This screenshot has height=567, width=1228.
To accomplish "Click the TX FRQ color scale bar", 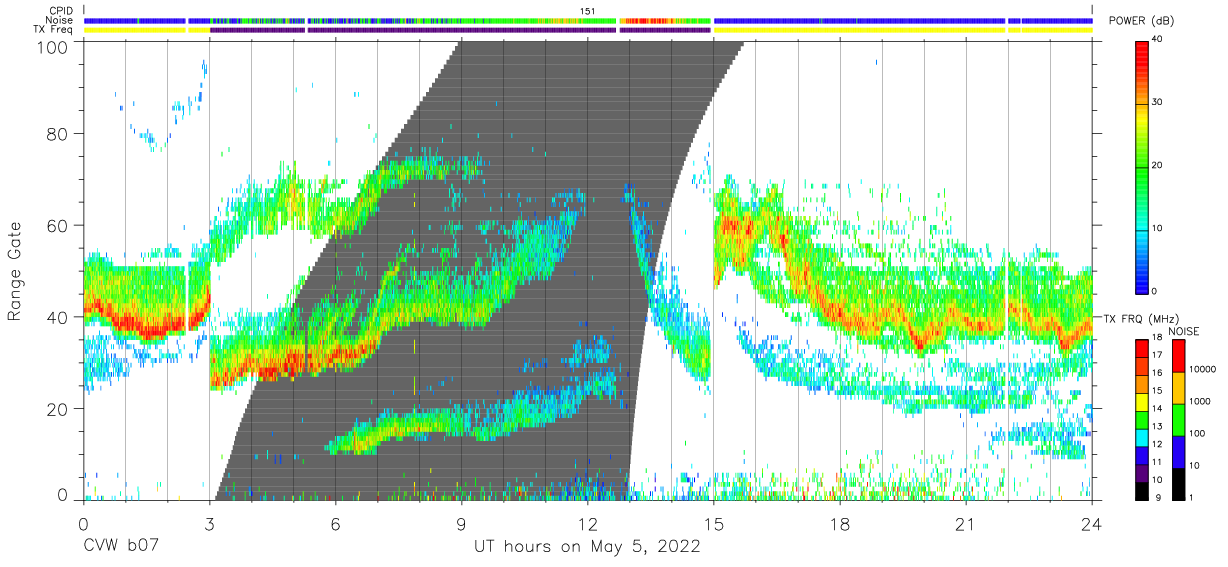I will tap(1142, 419).
